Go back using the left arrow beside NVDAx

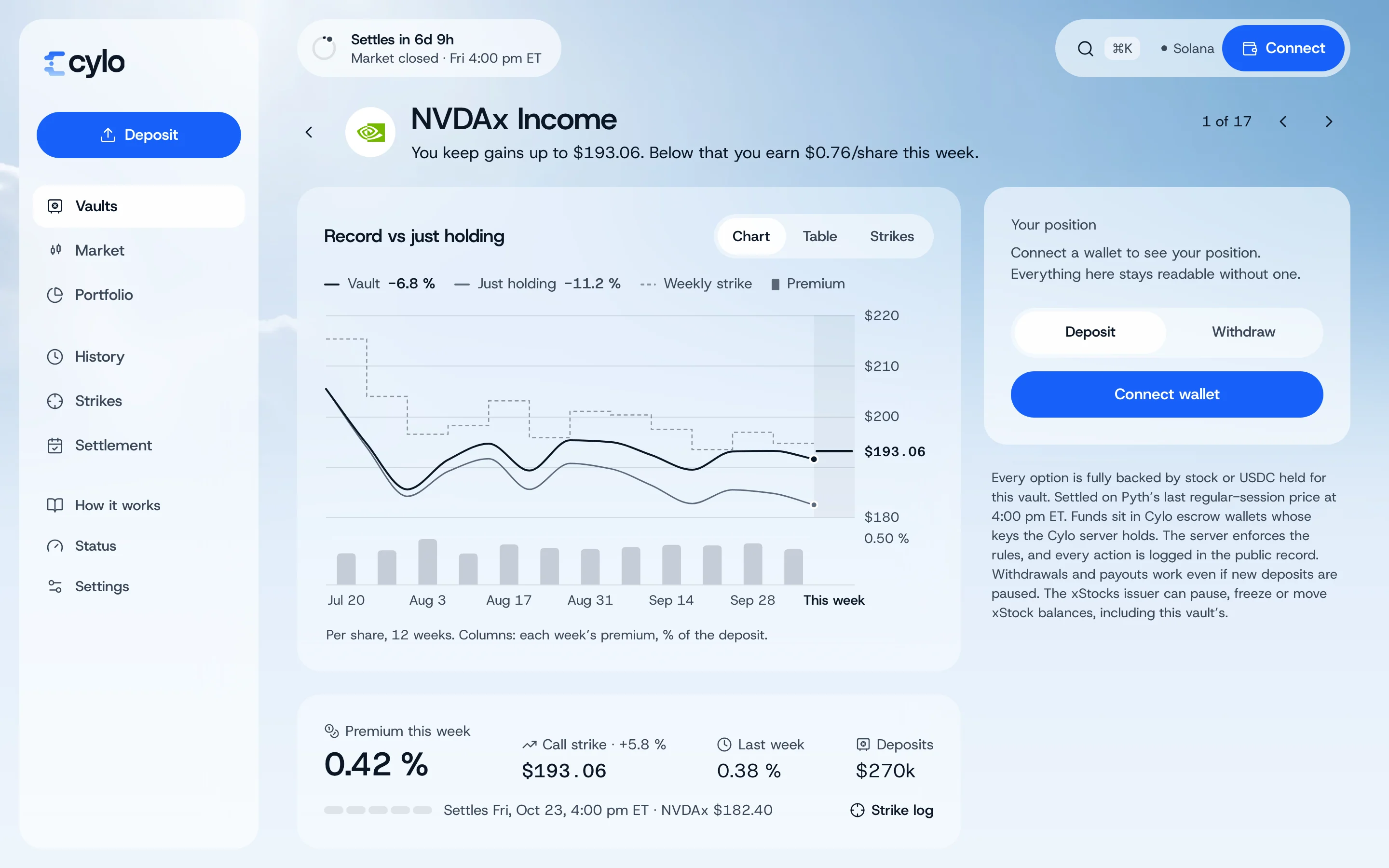coord(309,133)
